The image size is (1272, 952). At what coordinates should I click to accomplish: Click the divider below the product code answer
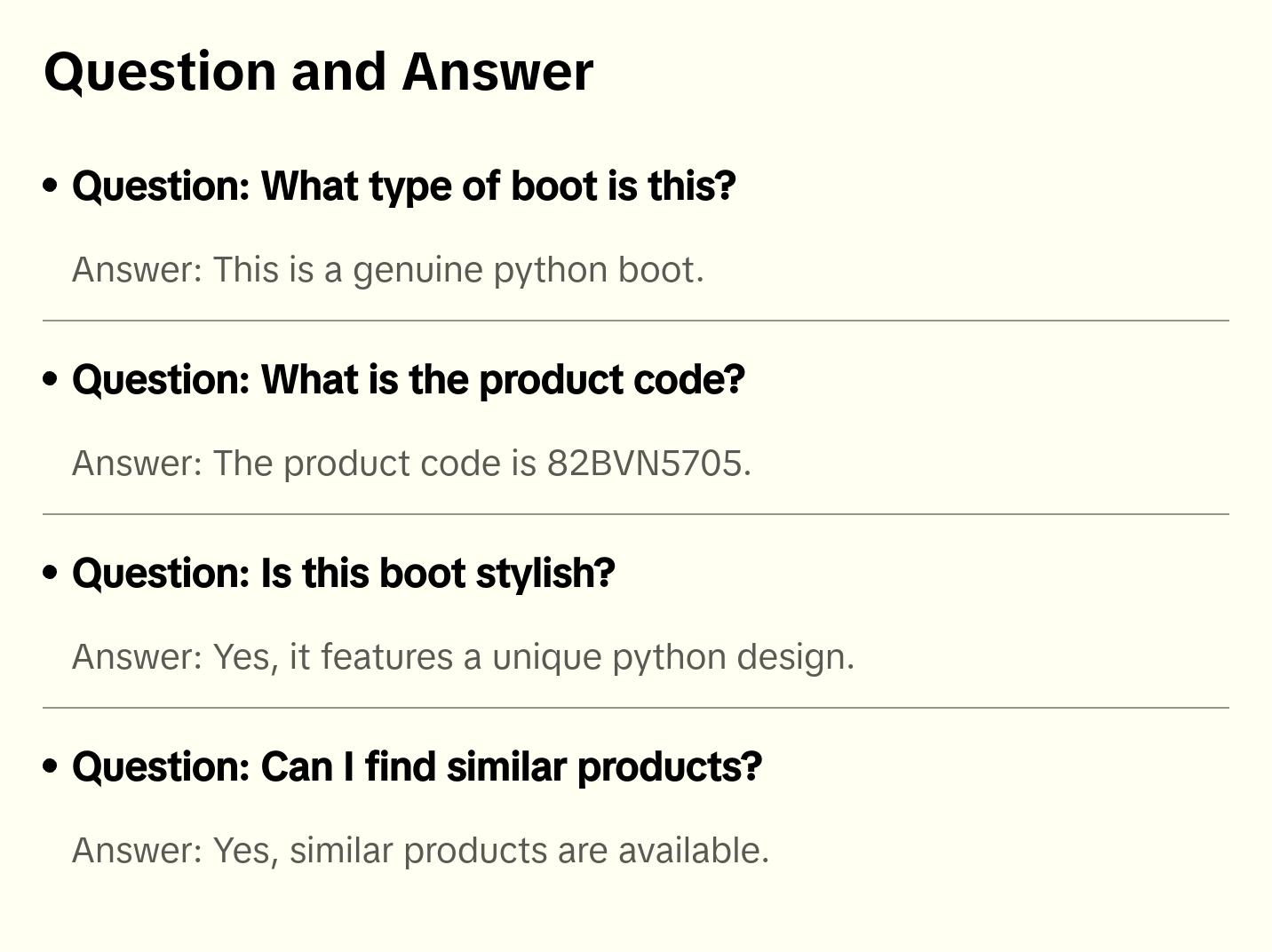[x=636, y=514]
